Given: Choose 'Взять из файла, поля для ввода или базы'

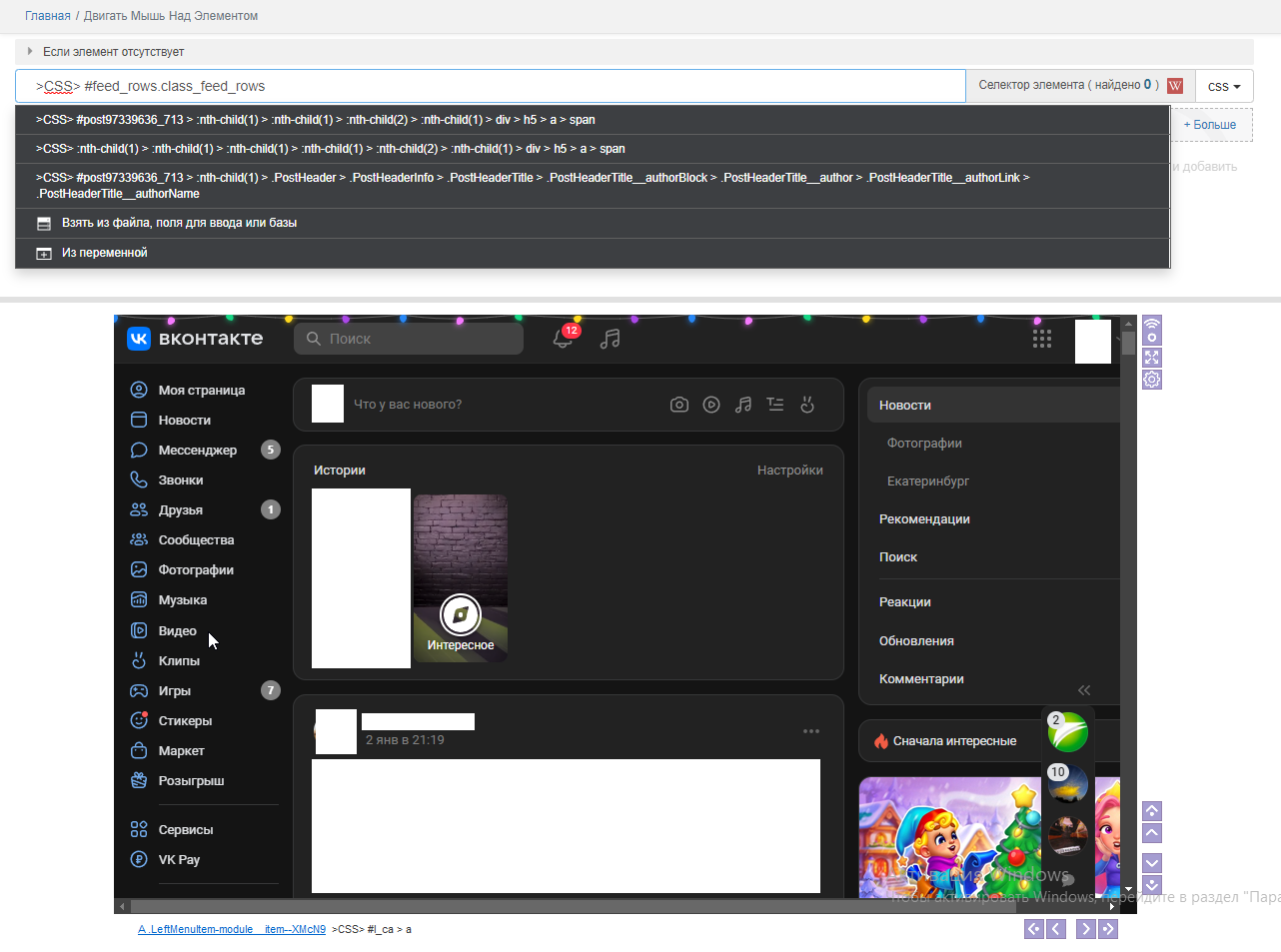Looking at the screenshot, I should [179, 223].
